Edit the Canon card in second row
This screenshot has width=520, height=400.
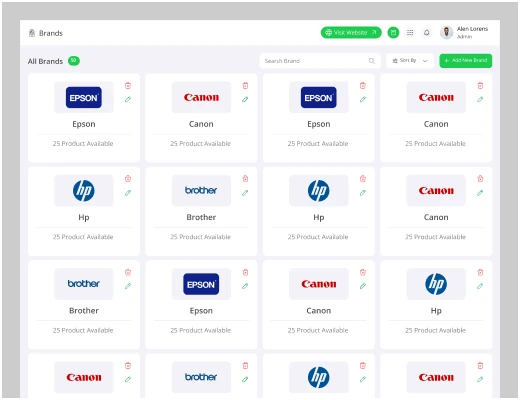tap(480, 193)
